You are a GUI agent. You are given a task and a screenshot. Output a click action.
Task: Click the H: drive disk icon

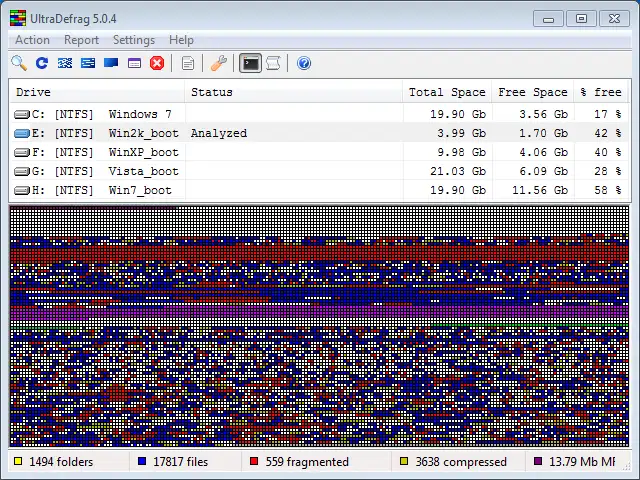pyautogui.click(x=22, y=191)
